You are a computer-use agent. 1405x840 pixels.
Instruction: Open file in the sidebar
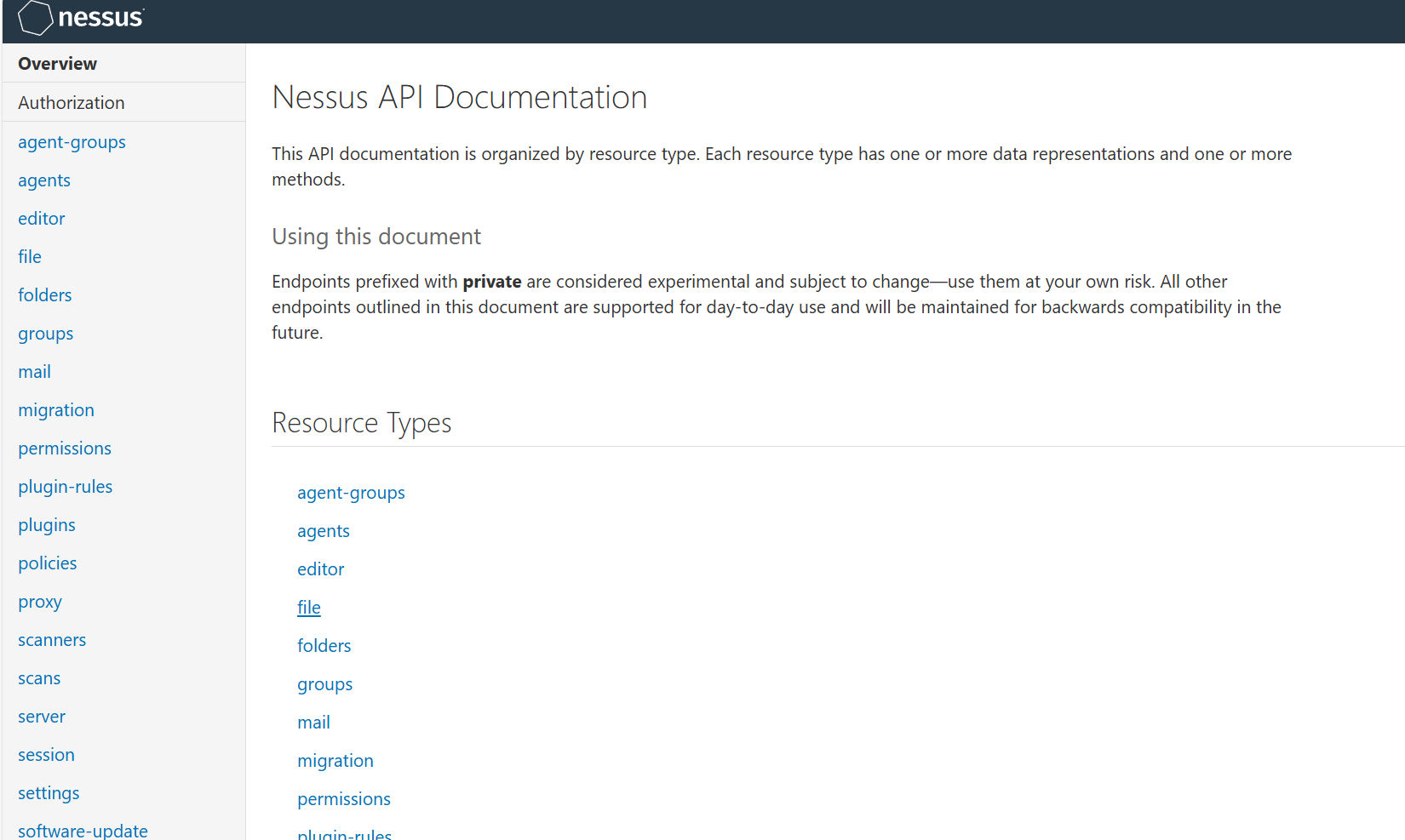pos(30,257)
